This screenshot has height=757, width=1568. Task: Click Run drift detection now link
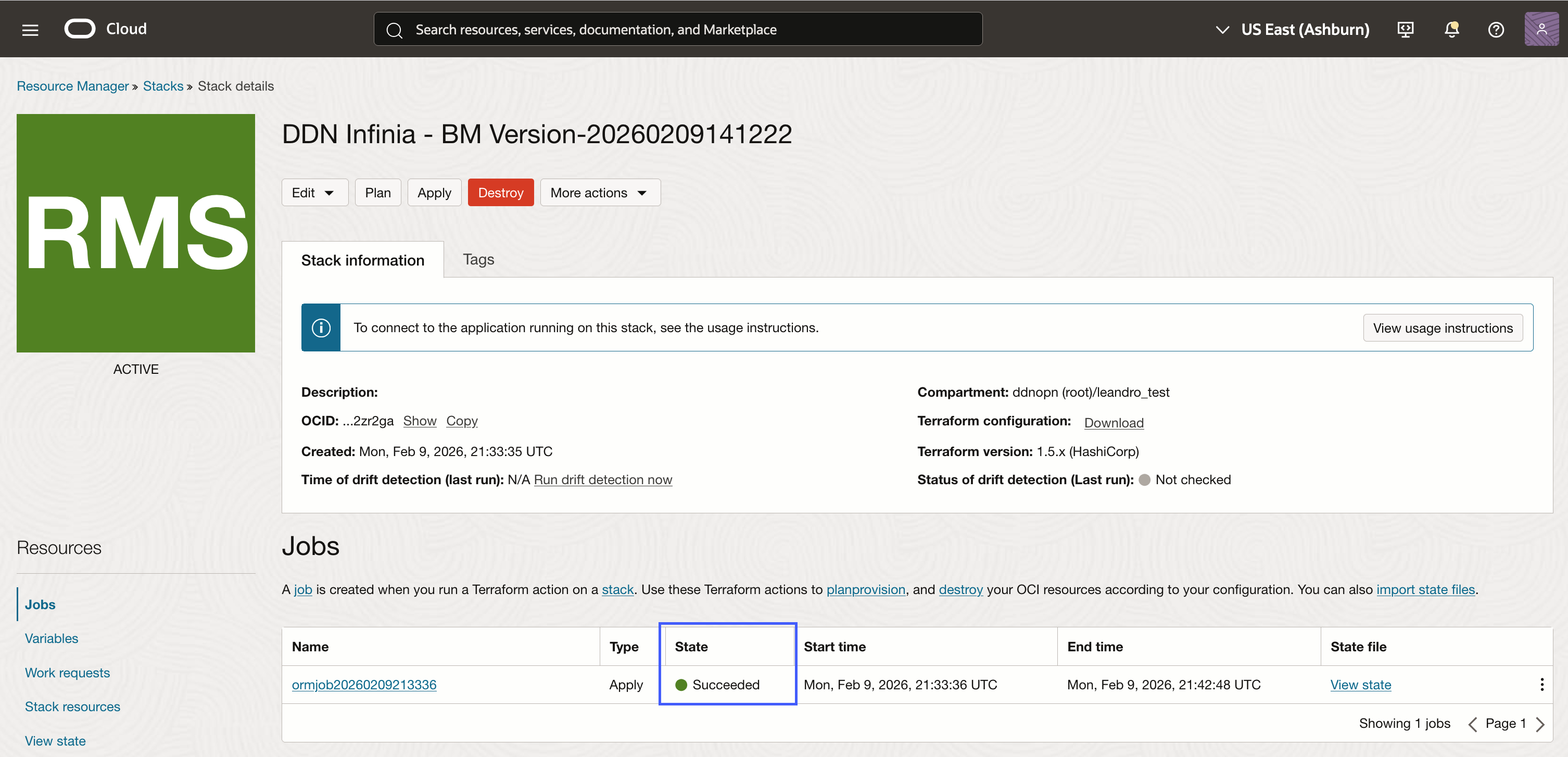(x=602, y=480)
